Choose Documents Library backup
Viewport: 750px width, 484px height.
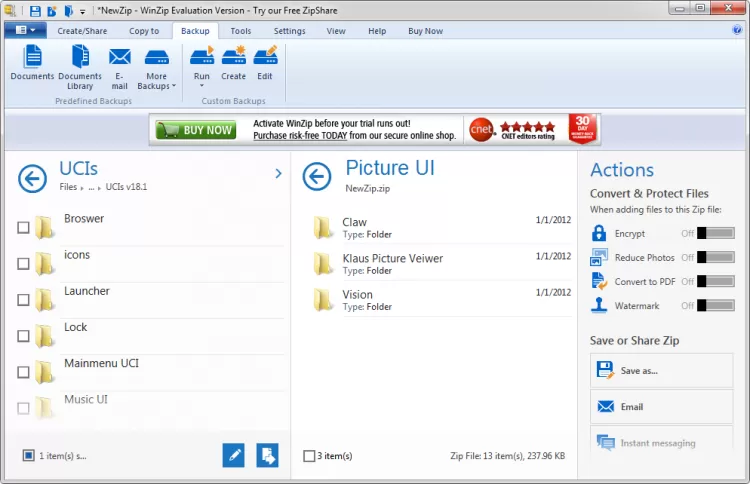pos(80,67)
